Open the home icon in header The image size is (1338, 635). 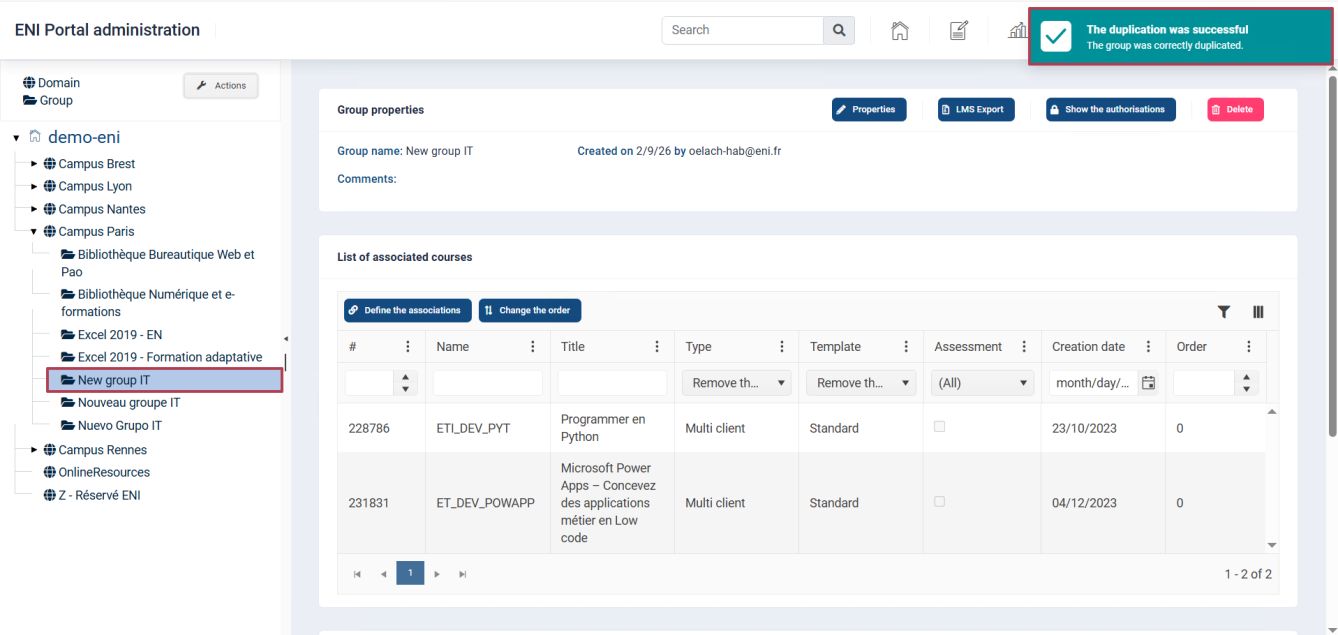click(900, 30)
